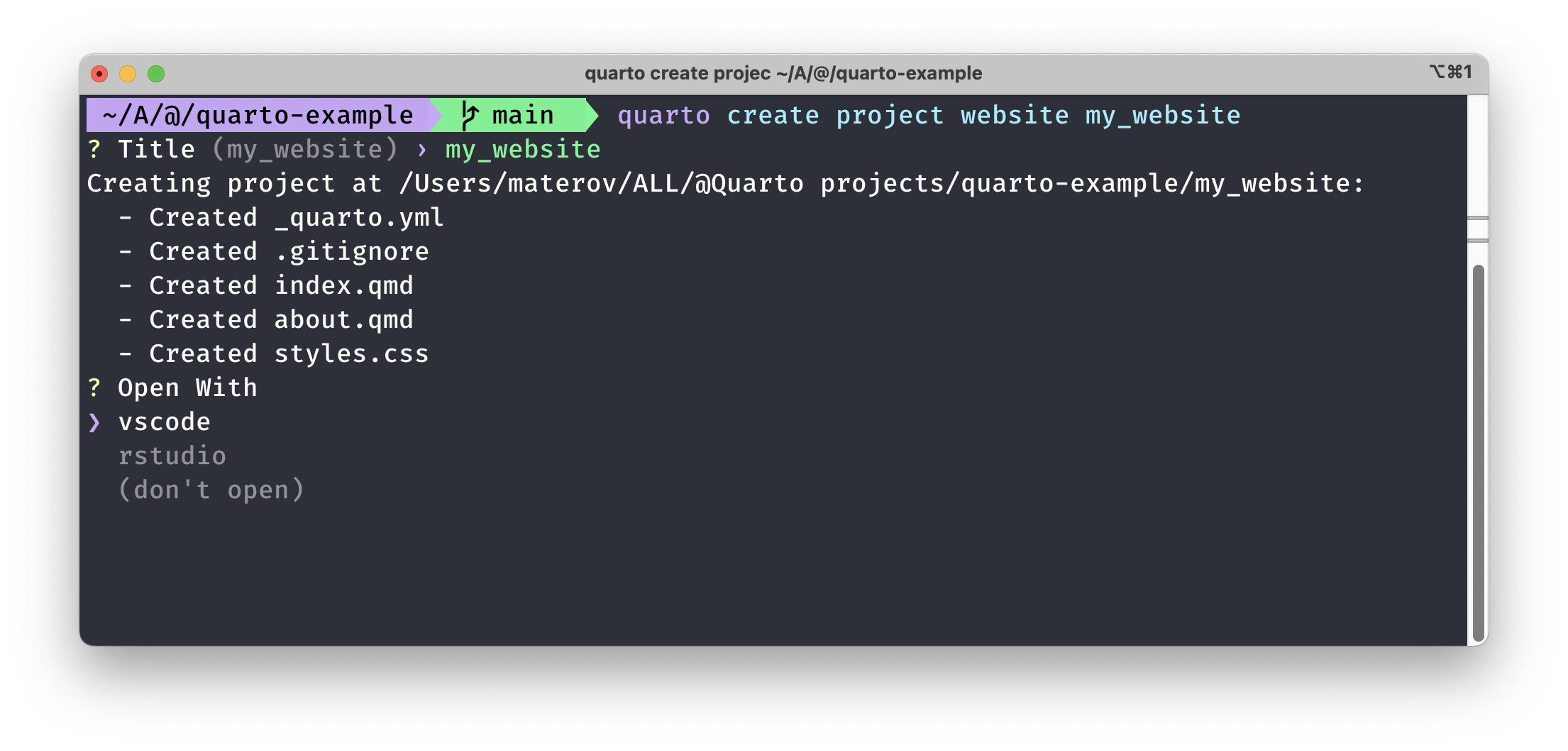This screenshot has height=751, width=1568.
Task: Click the window title text
Action: pos(783,73)
